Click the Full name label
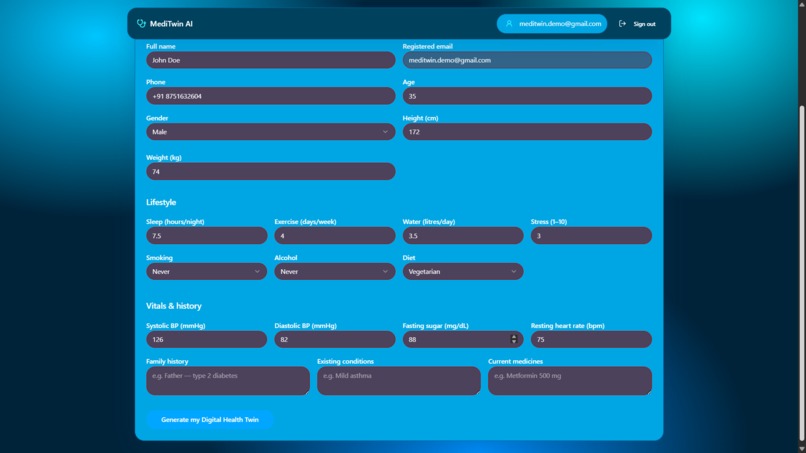This screenshot has width=806, height=453. (x=160, y=46)
